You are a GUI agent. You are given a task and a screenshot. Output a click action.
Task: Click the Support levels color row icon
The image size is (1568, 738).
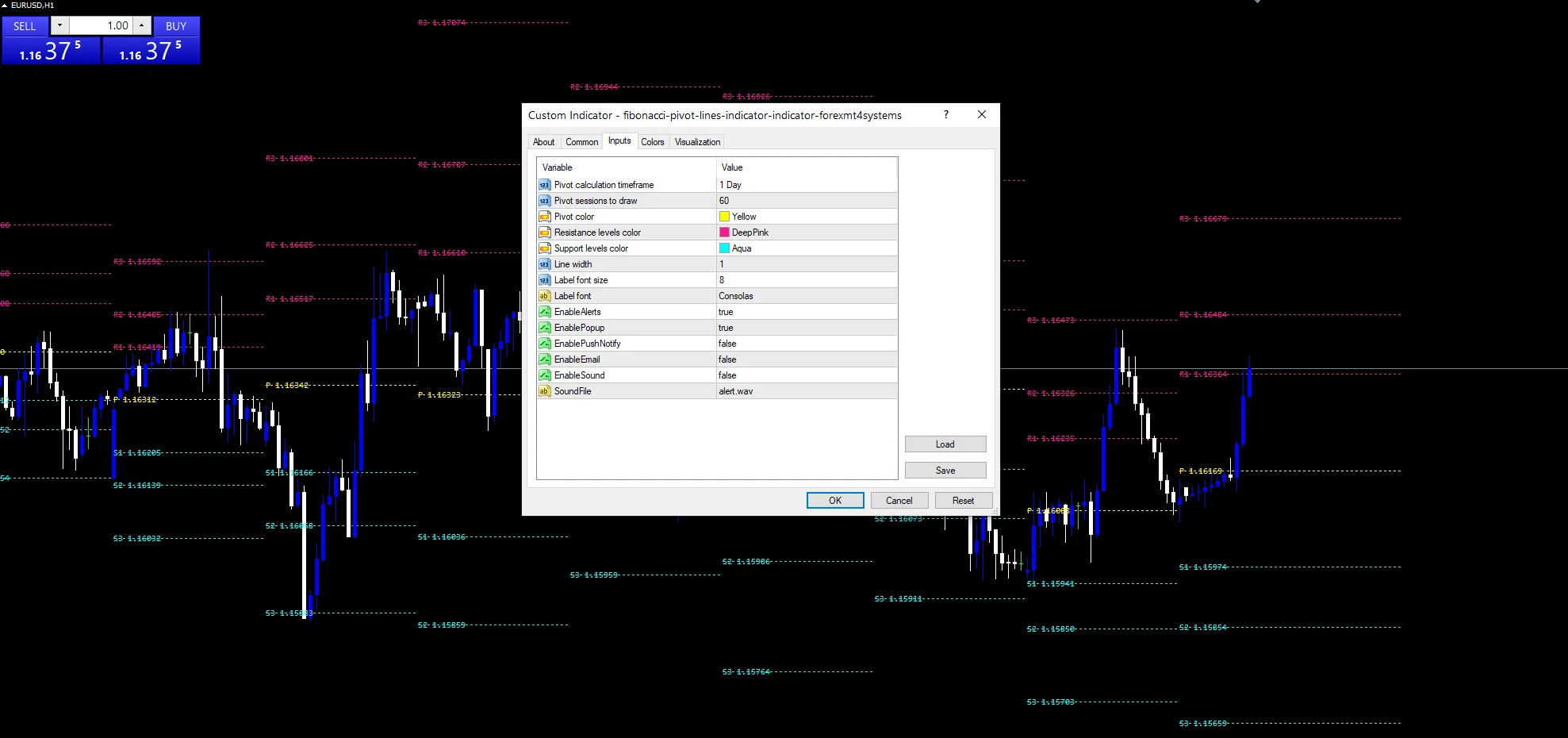click(544, 248)
